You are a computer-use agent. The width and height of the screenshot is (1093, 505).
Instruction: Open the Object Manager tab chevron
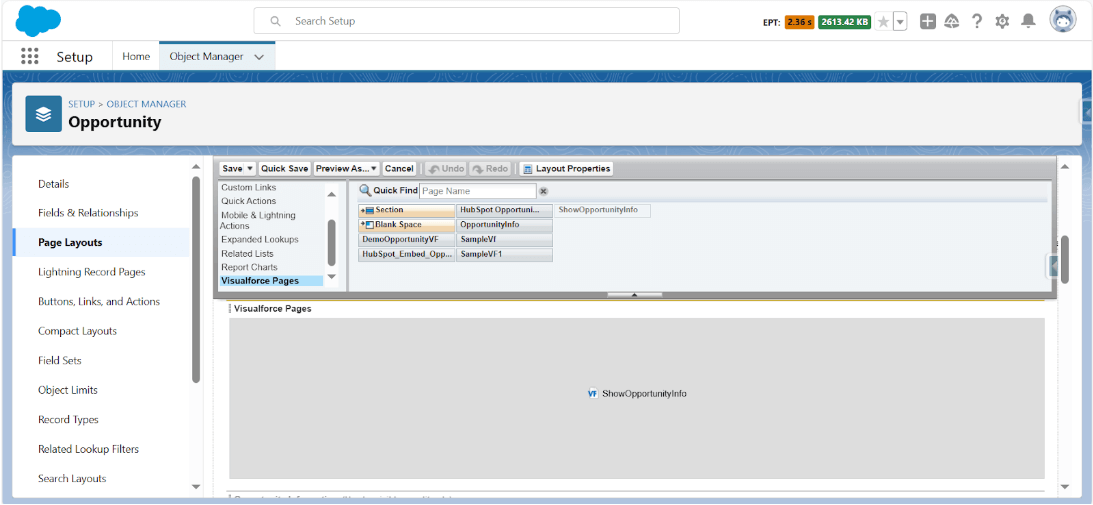click(x=259, y=57)
